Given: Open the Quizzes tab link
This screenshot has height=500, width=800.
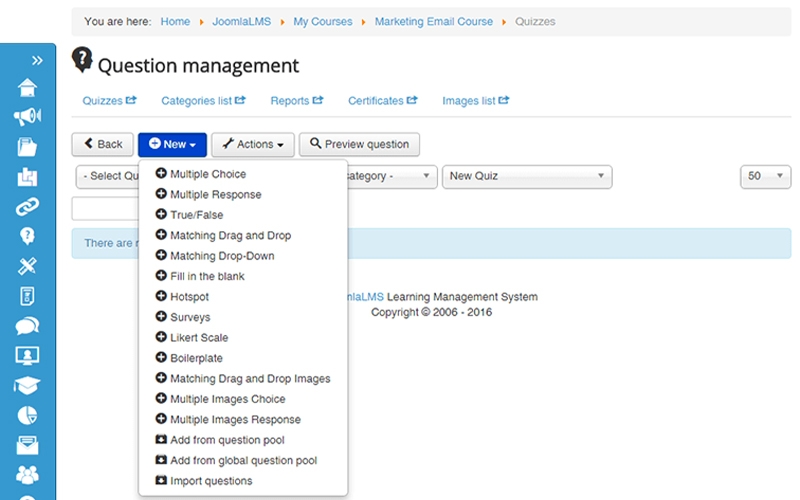Looking at the screenshot, I should 103,101.
